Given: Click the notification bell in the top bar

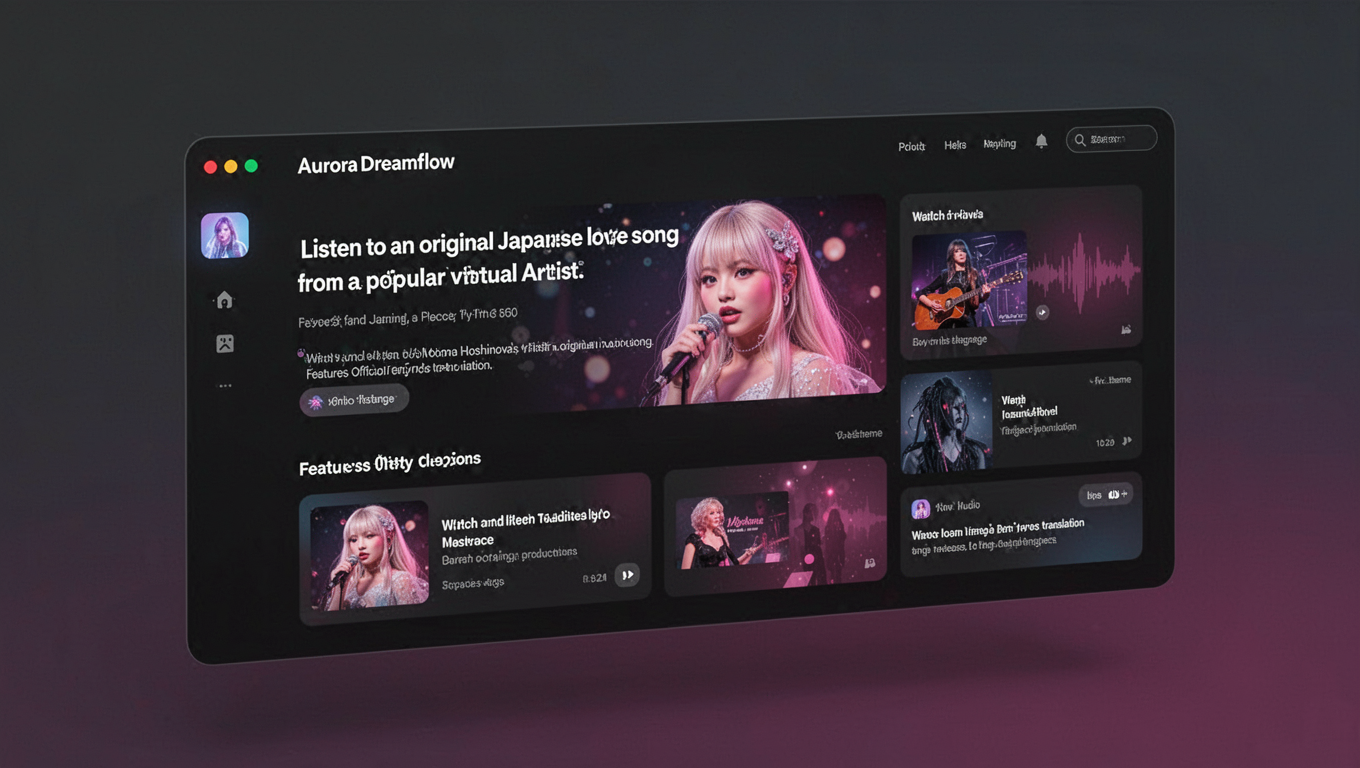Looking at the screenshot, I should tap(1041, 142).
